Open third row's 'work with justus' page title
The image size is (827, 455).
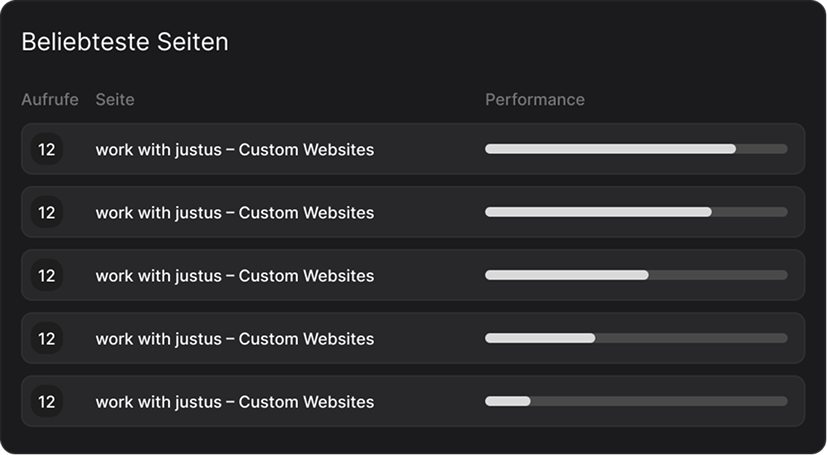point(234,276)
